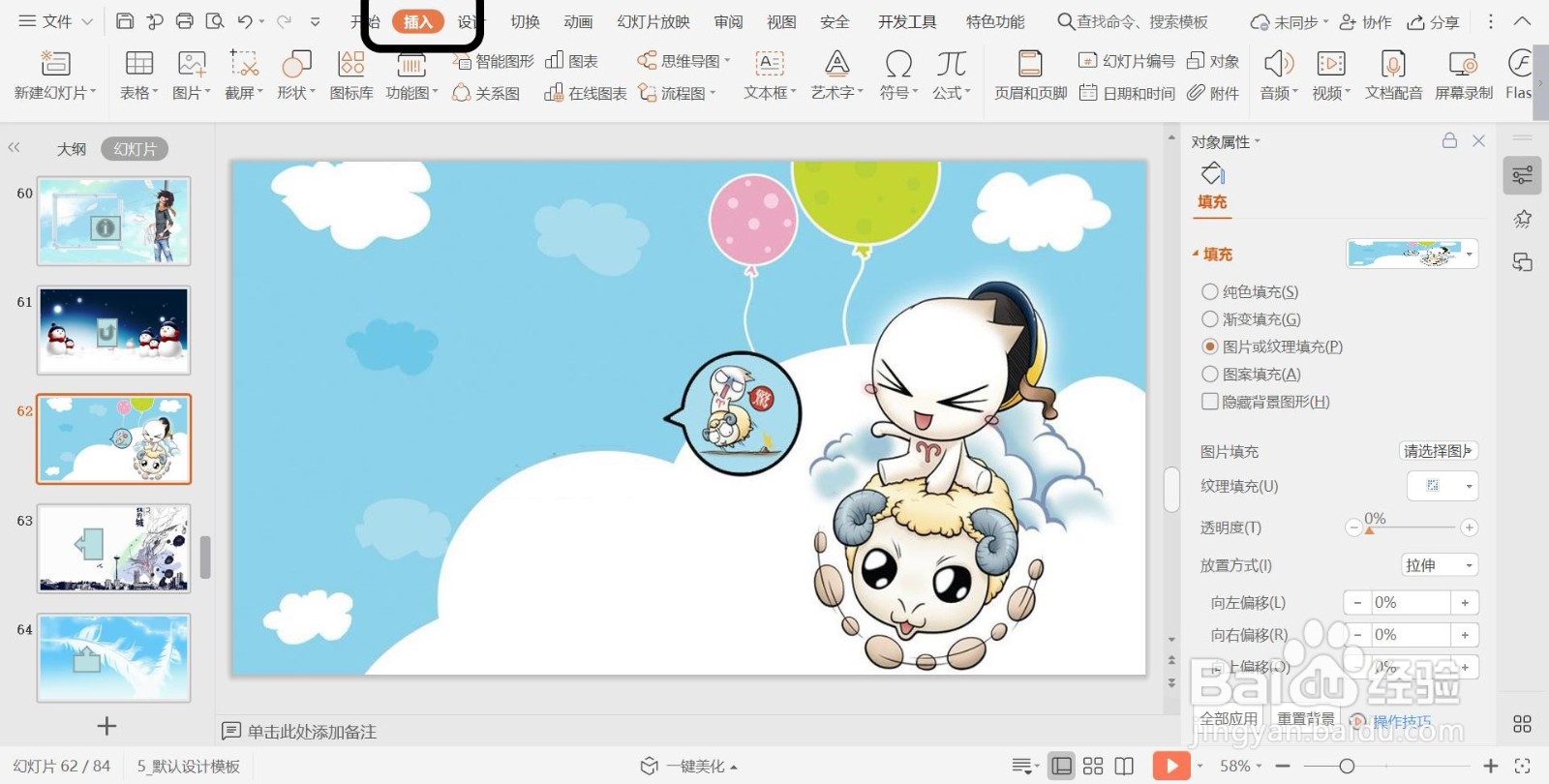
Task: Insert 幻灯片编号 slide number
Action: pyautogui.click(x=1127, y=61)
